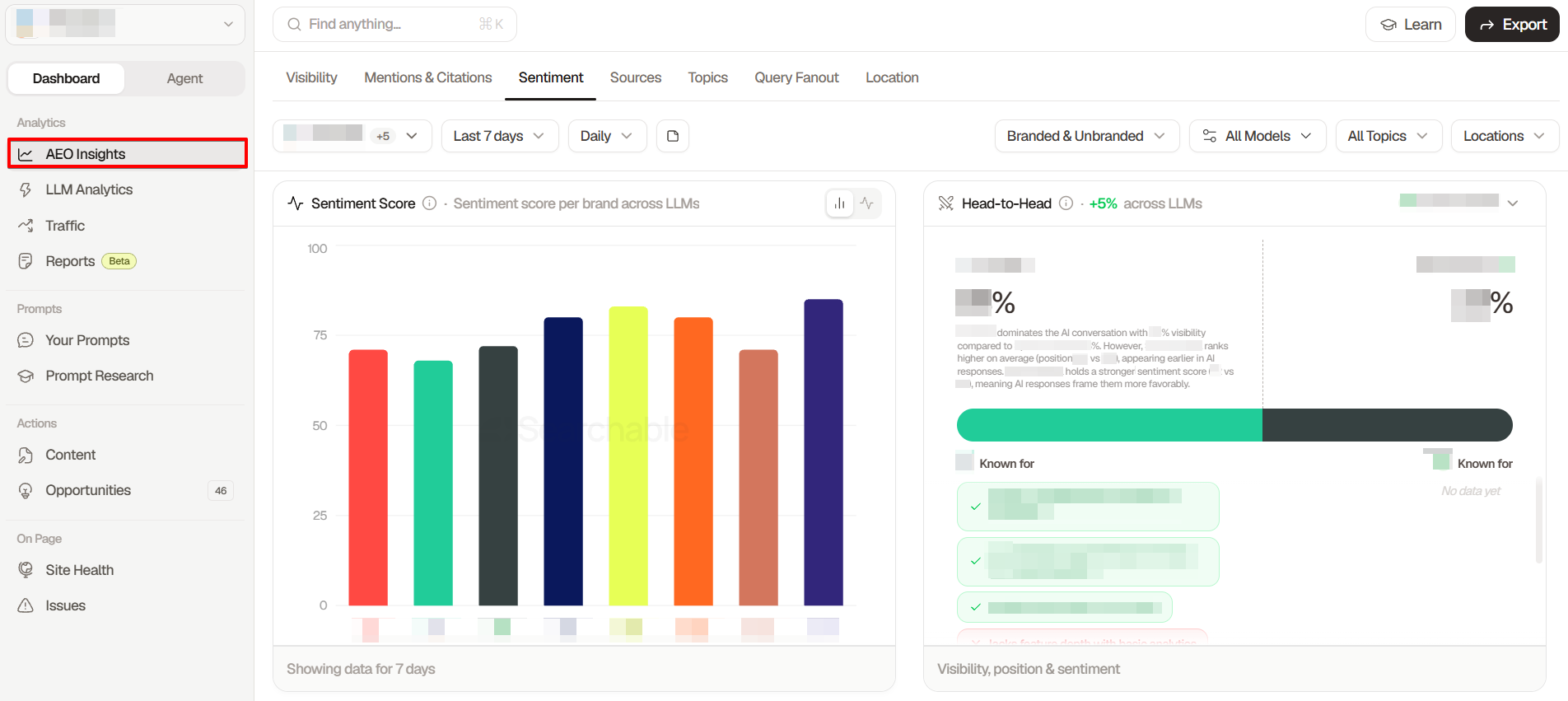Click the yellow sentiment bar

pos(628,456)
